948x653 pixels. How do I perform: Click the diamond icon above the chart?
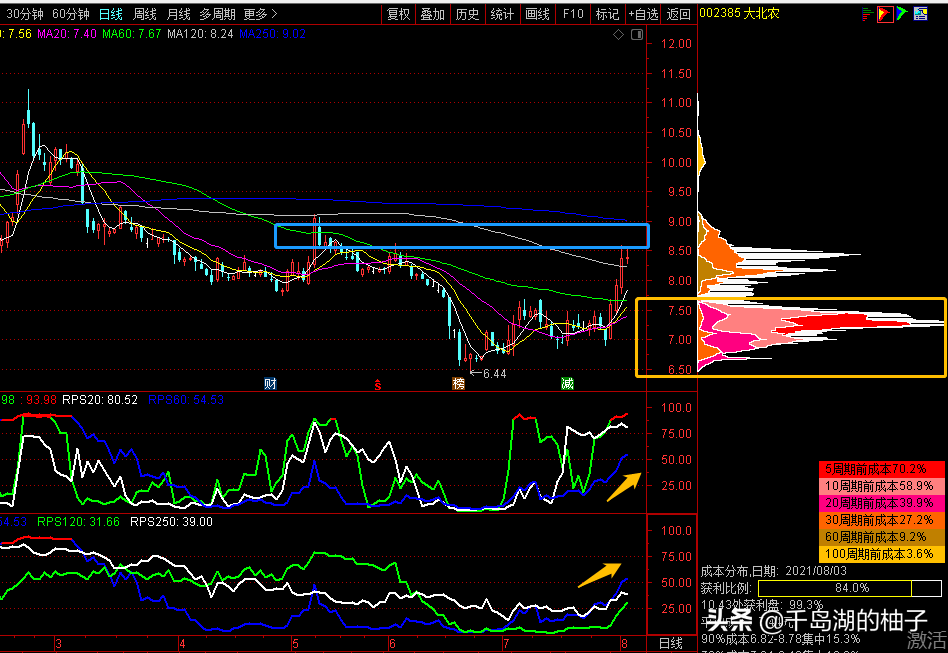point(617,35)
